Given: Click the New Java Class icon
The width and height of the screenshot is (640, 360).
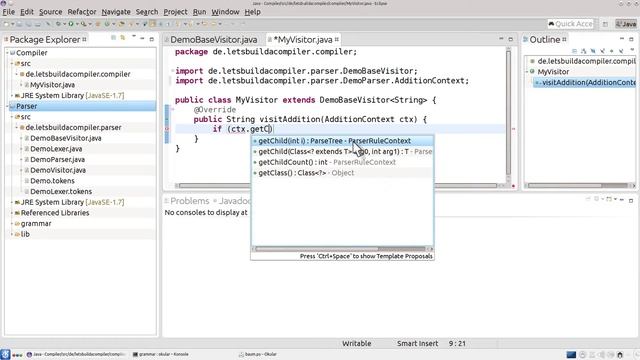Looking at the screenshot, I should (107, 24).
